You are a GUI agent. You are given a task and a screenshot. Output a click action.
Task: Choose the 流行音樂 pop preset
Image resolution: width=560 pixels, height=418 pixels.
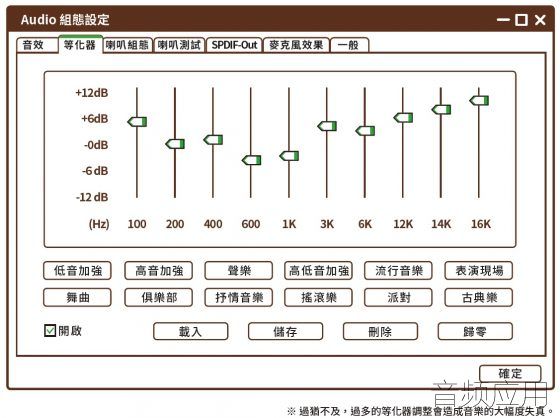(399, 270)
